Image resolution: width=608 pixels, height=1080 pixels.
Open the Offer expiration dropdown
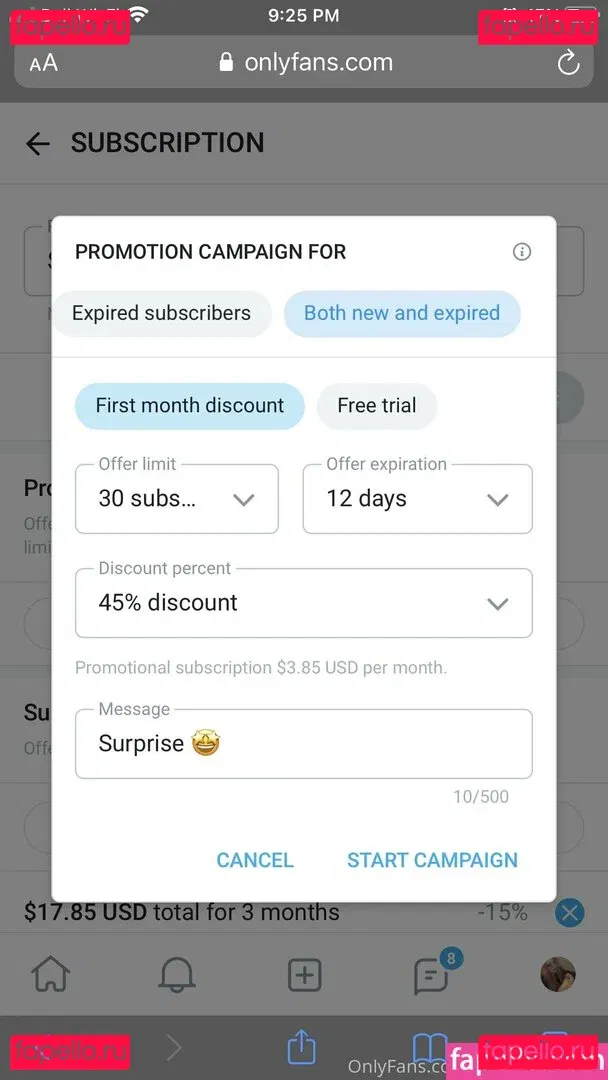click(417, 499)
